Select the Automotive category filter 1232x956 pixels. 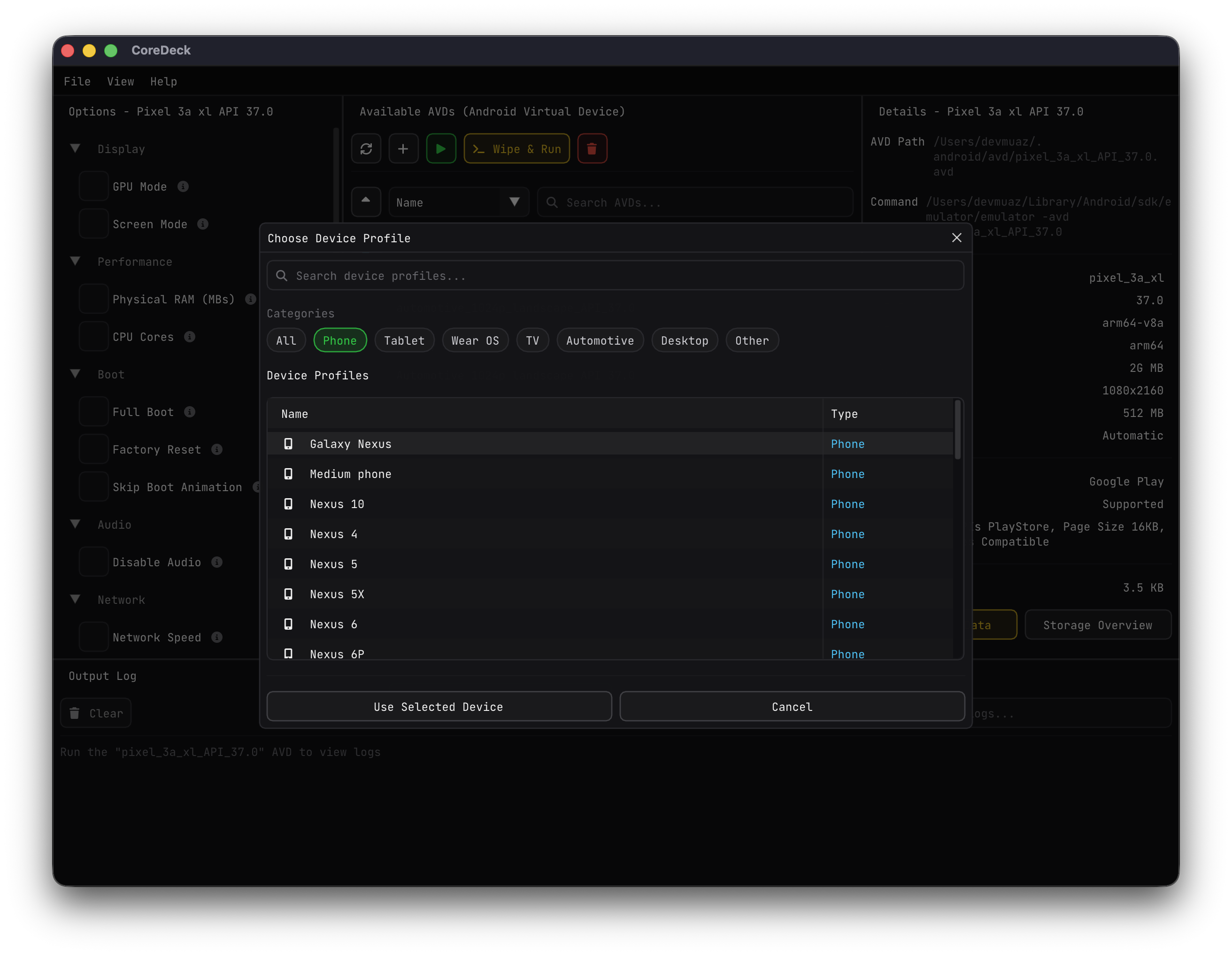(x=600, y=340)
